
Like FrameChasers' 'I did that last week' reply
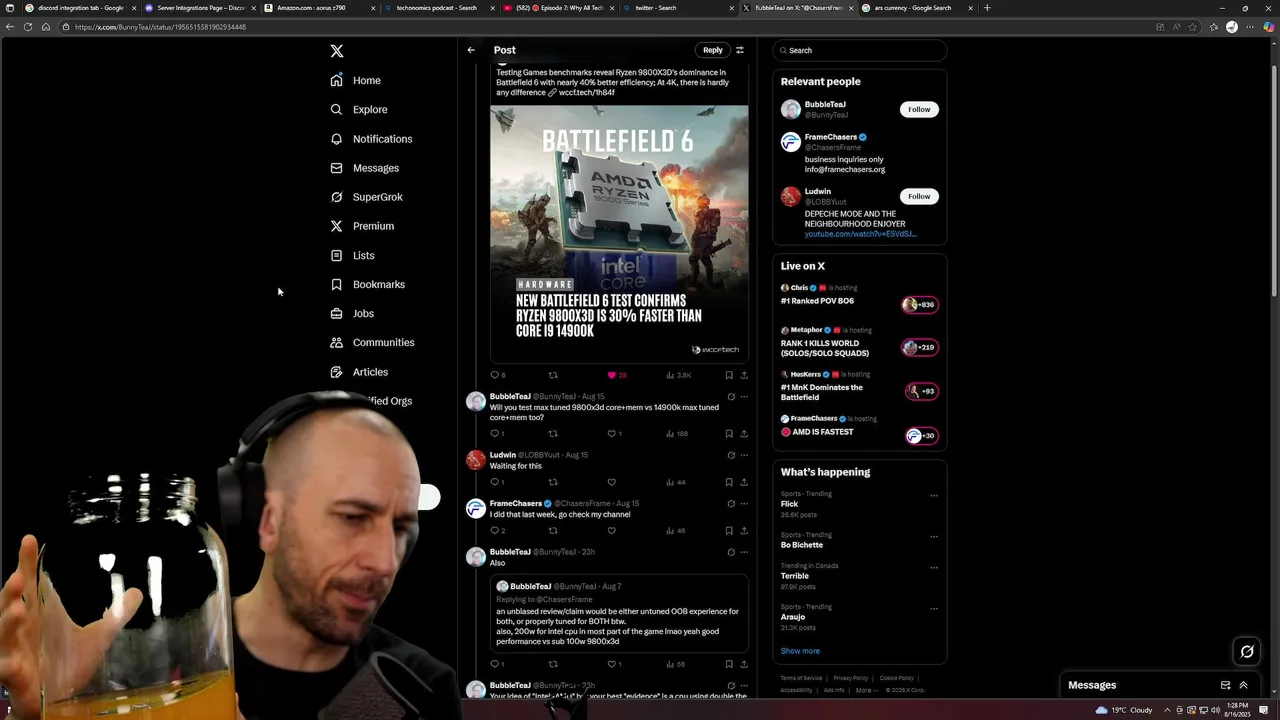pos(612,530)
